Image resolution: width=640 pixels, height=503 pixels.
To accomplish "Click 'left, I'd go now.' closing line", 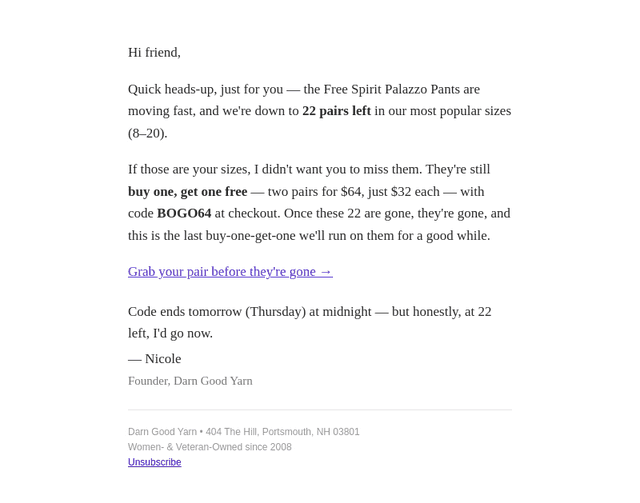I will 170,333.
